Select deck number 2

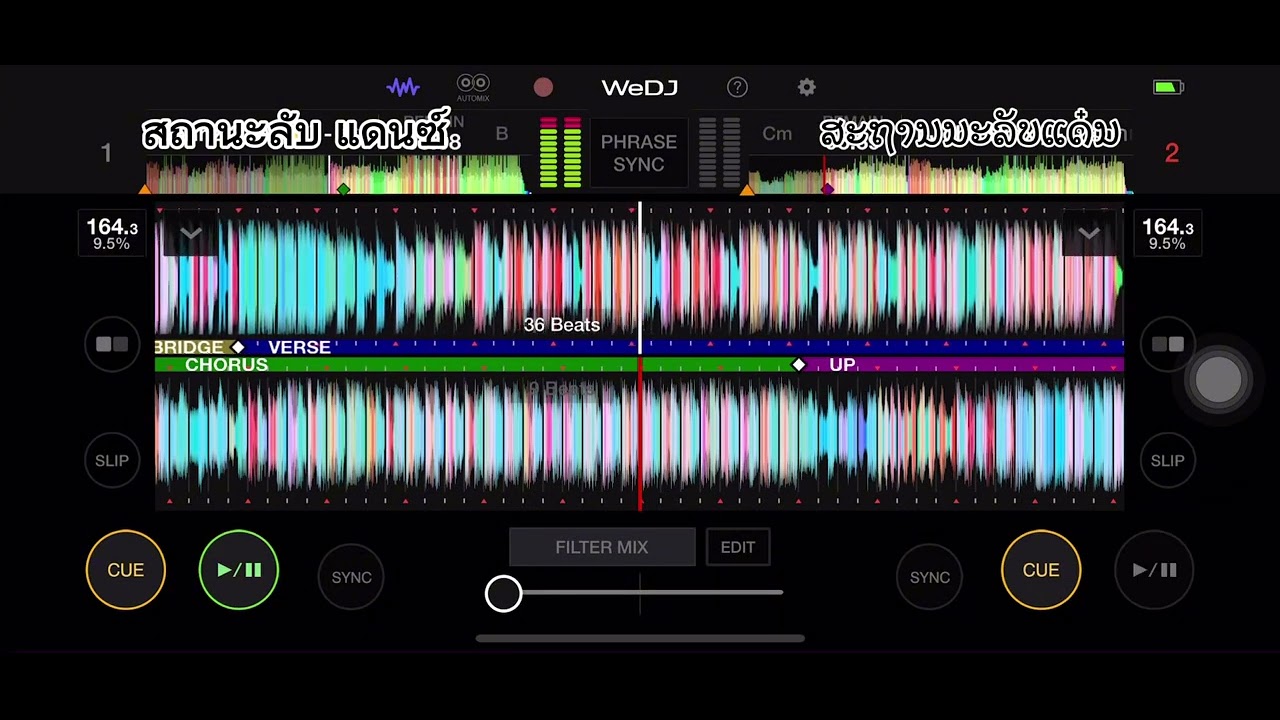click(1171, 153)
